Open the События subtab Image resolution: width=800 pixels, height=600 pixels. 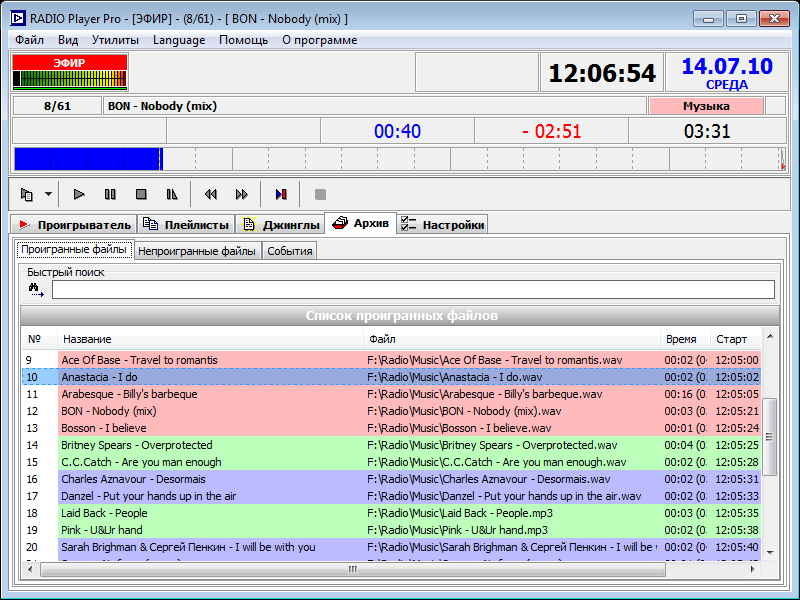click(290, 251)
